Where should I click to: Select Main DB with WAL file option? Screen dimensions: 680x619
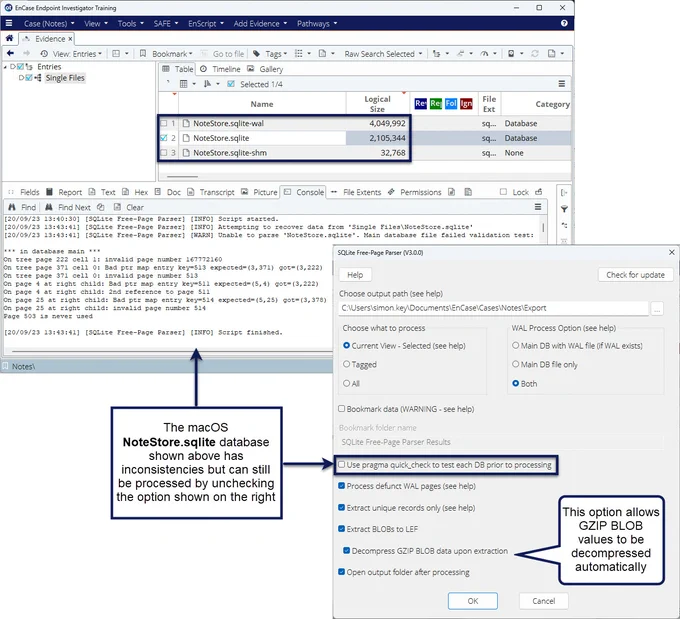point(515,345)
